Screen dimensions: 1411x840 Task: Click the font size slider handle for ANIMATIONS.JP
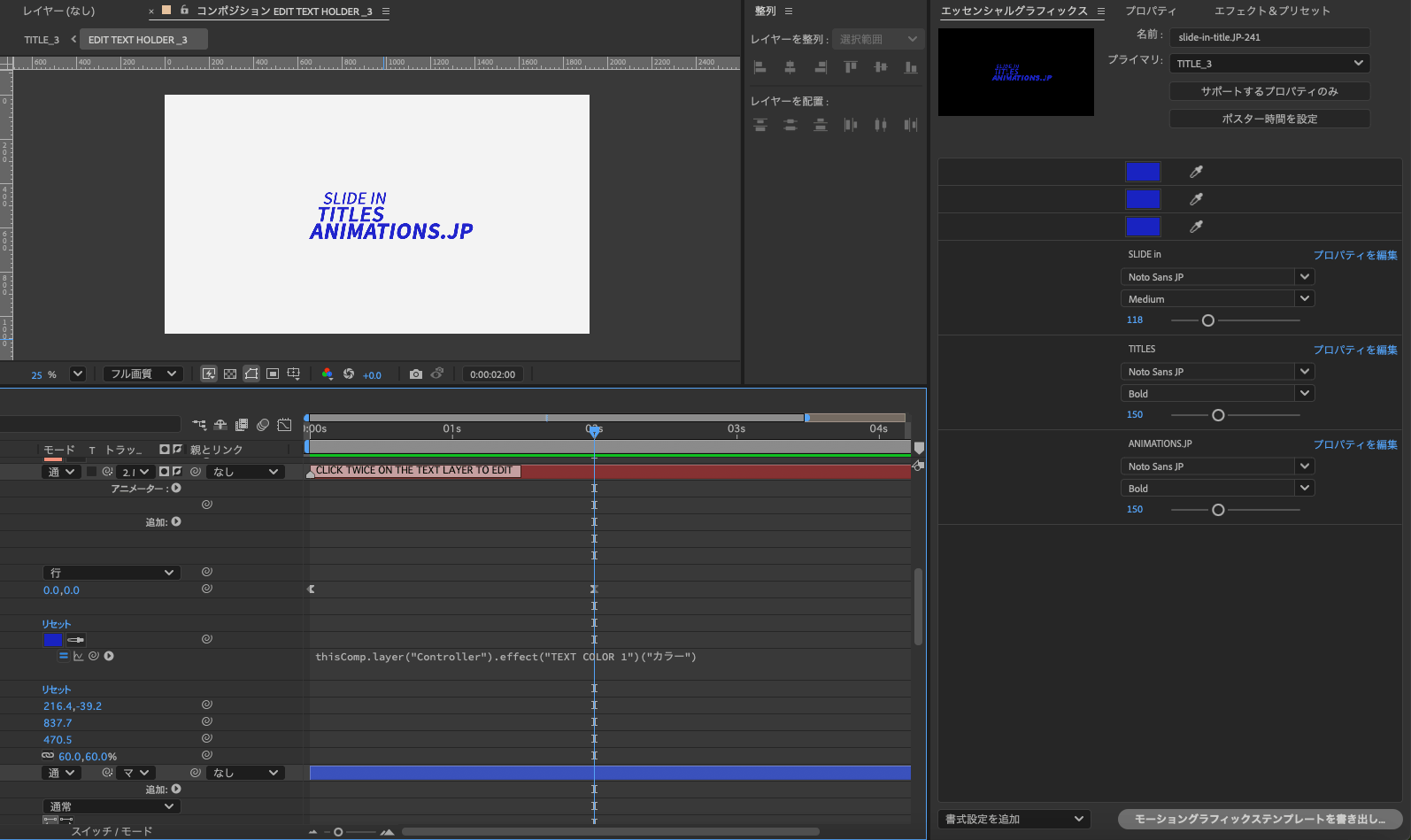click(x=1218, y=510)
